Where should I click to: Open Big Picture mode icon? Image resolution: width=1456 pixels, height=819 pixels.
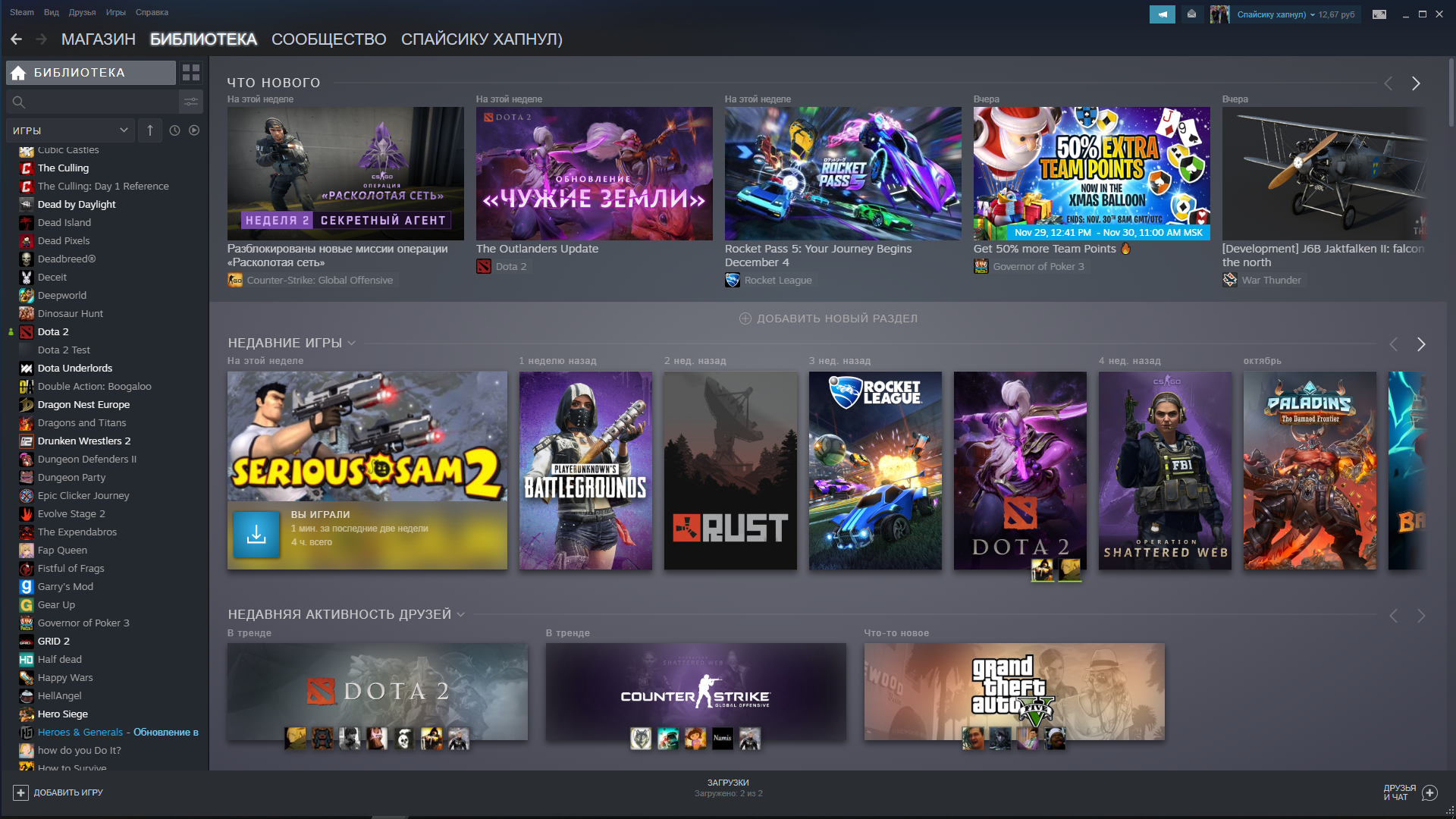click(1379, 14)
